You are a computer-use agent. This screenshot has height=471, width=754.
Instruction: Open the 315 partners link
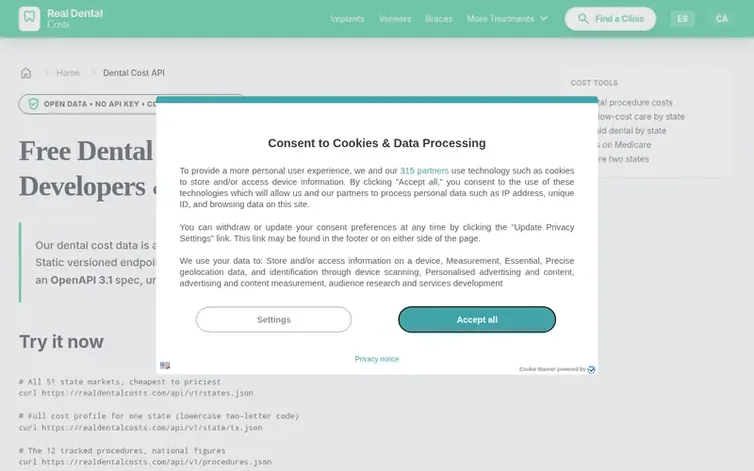tap(424, 171)
